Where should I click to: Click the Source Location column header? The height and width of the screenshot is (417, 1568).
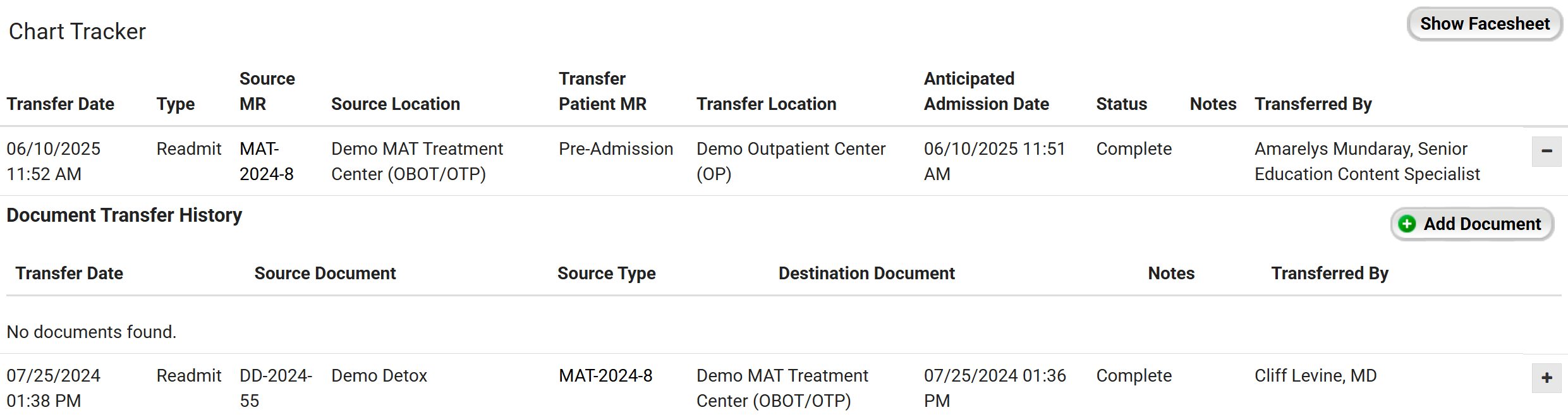(x=395, y=104)
